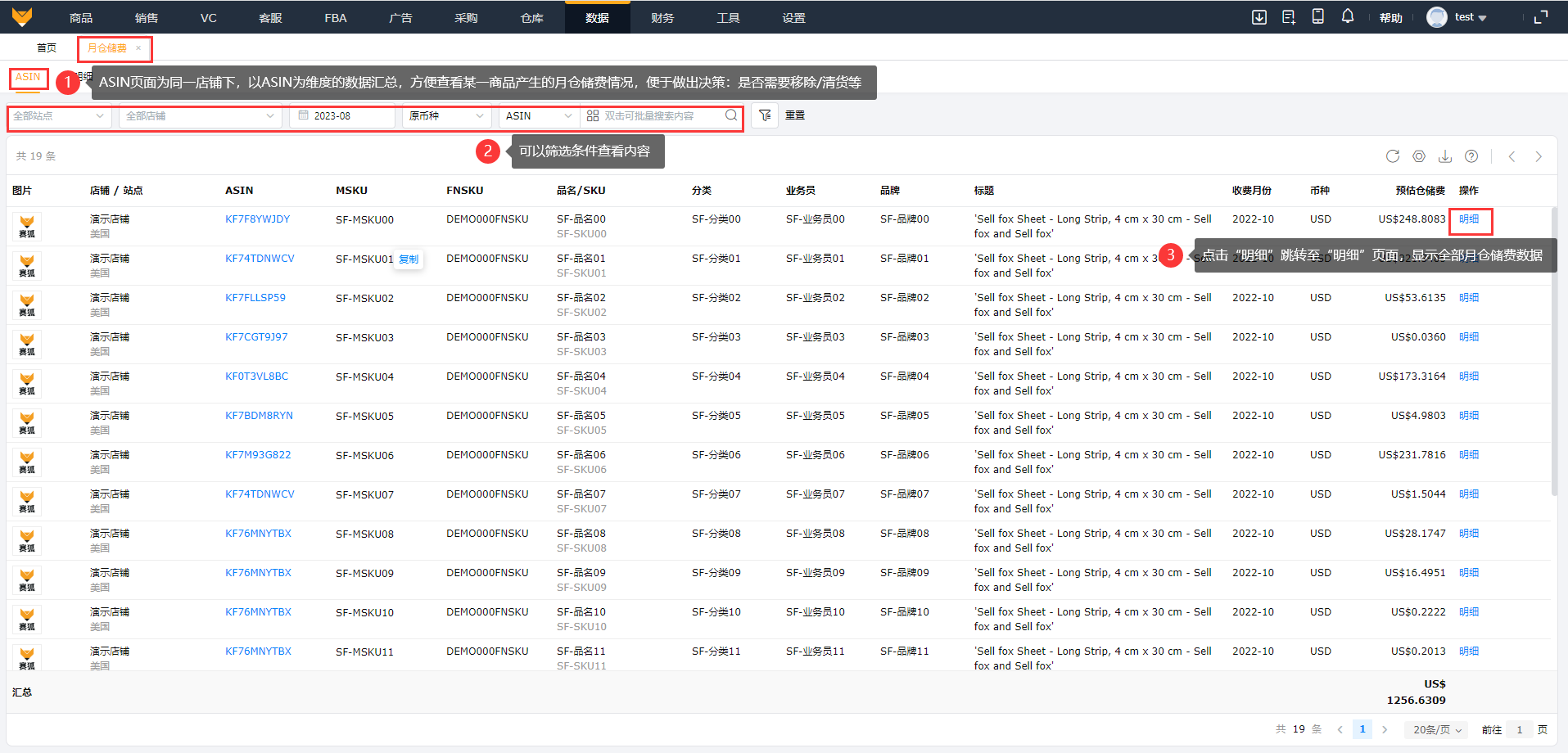Image resolution: width=1568 pixels, height=753 pixels.
Task: Close the 月仓储费 tab
Action: click(138, 48)
